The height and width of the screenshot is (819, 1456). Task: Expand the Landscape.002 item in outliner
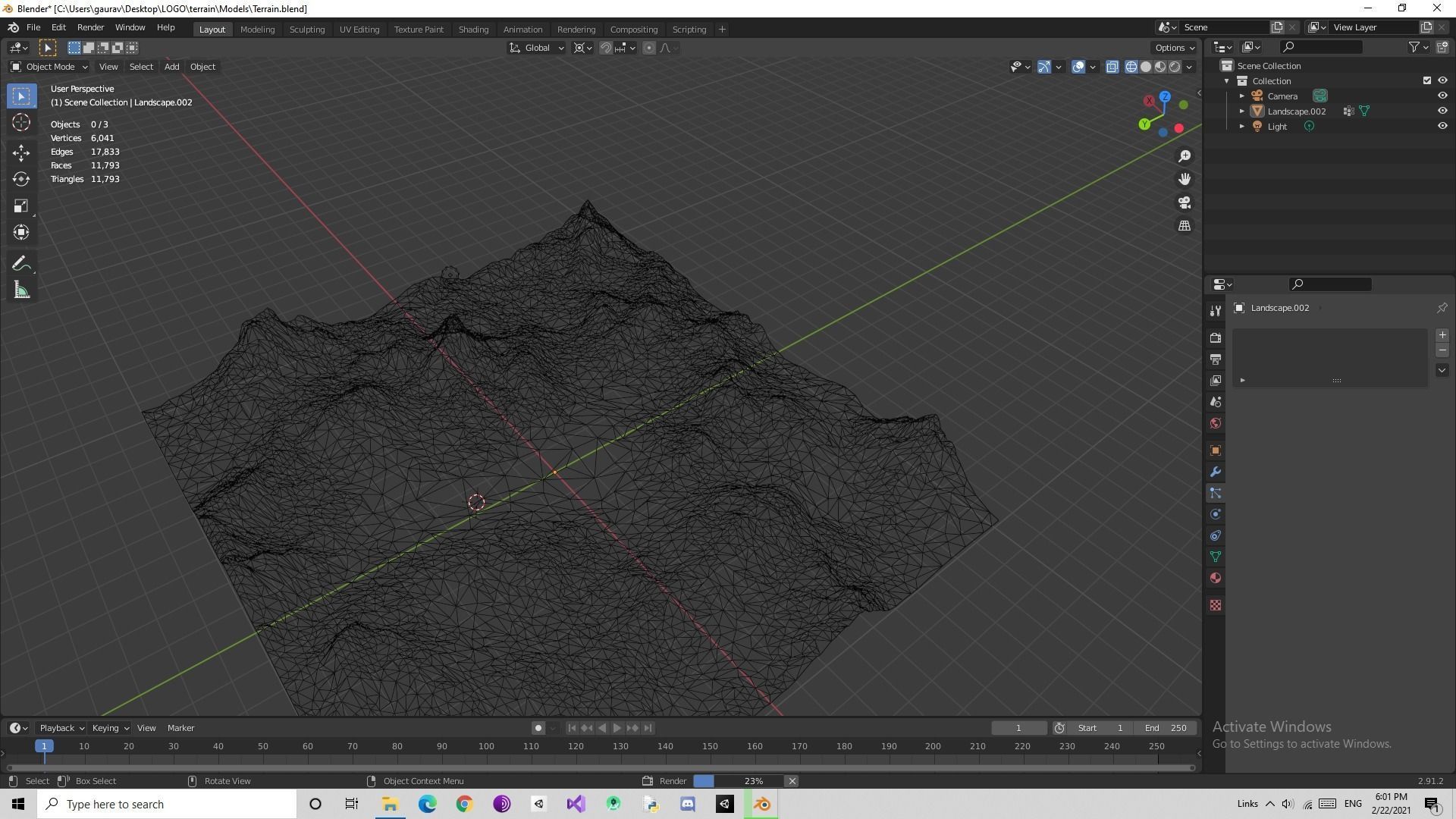1242,111
